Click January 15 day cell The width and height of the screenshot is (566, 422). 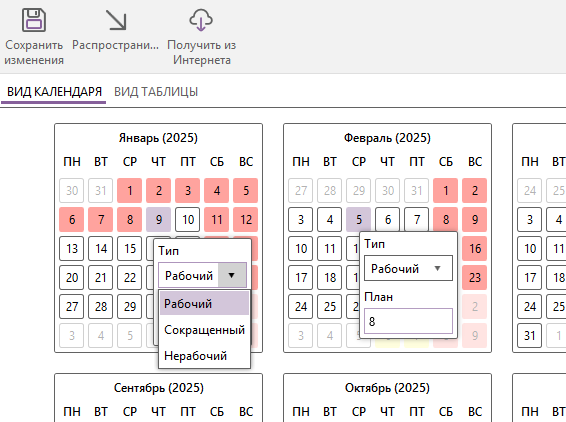click(130, 248)
